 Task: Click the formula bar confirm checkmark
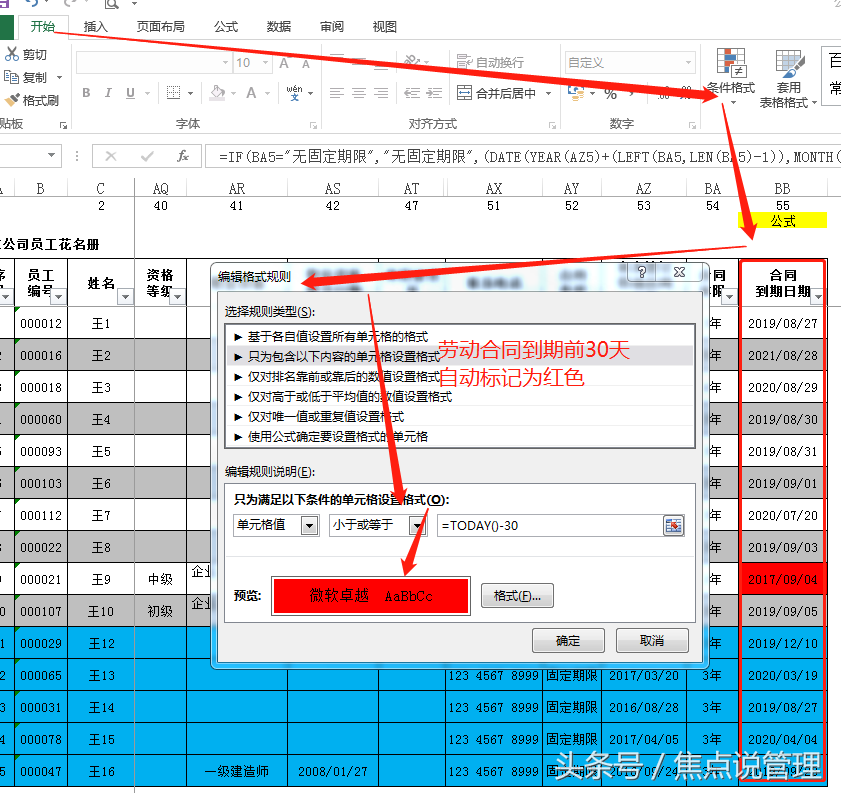[x=146, y=156]
